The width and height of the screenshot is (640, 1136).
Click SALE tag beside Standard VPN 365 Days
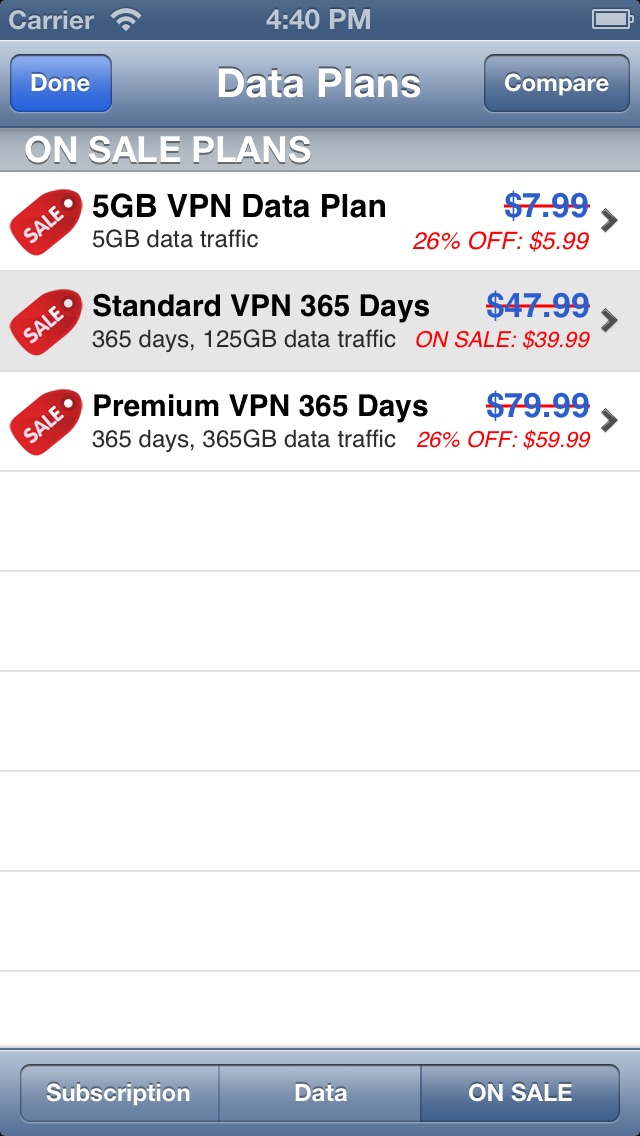coord(46,321)
